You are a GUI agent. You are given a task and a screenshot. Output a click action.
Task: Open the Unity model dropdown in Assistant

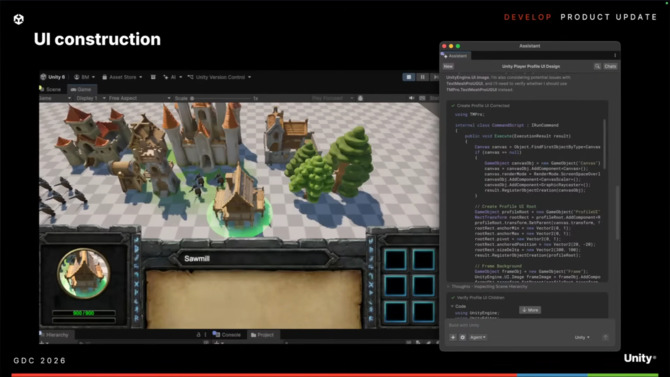(x=582, y=337)
